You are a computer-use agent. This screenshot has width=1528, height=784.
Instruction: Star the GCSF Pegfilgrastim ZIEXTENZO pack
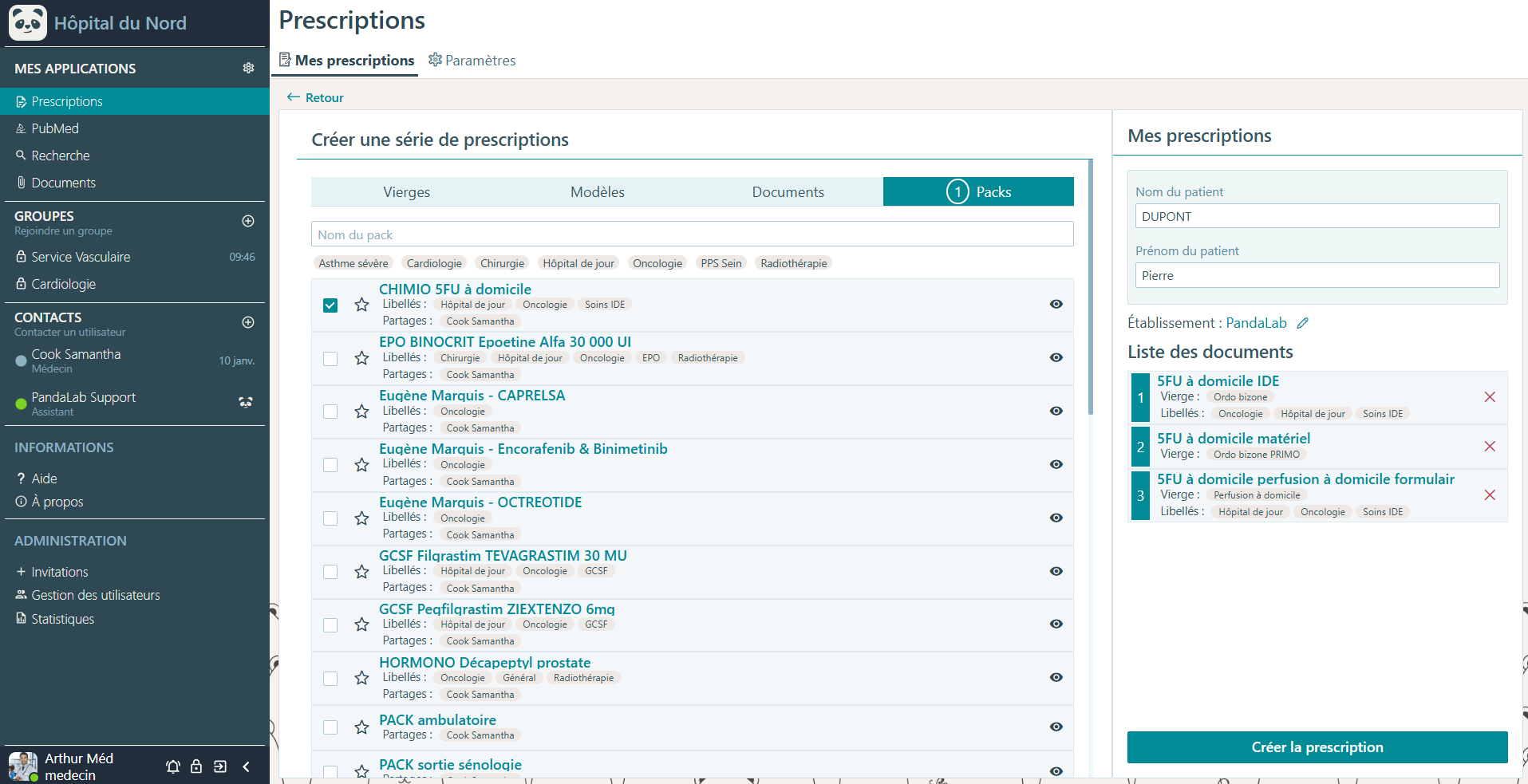coord(361,624)
